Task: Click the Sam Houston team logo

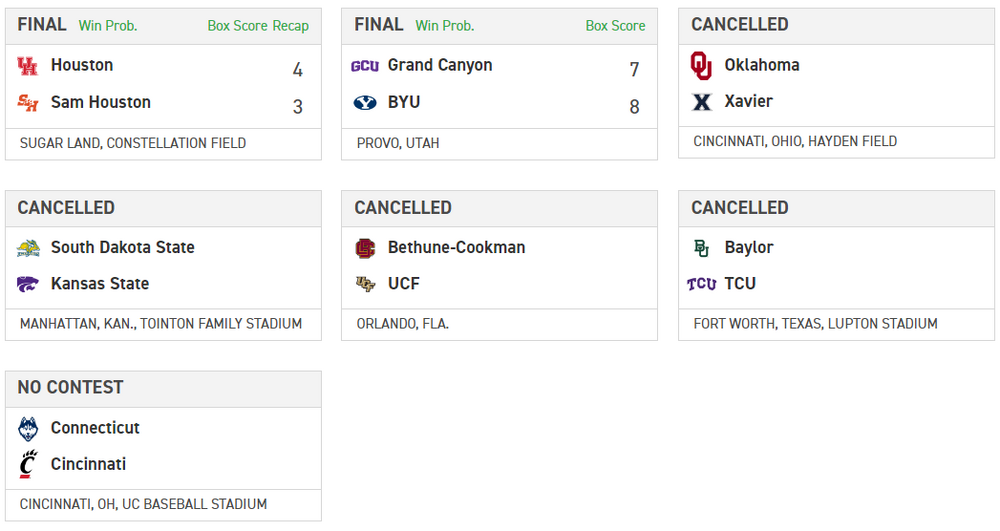Action: pos(27,102)
